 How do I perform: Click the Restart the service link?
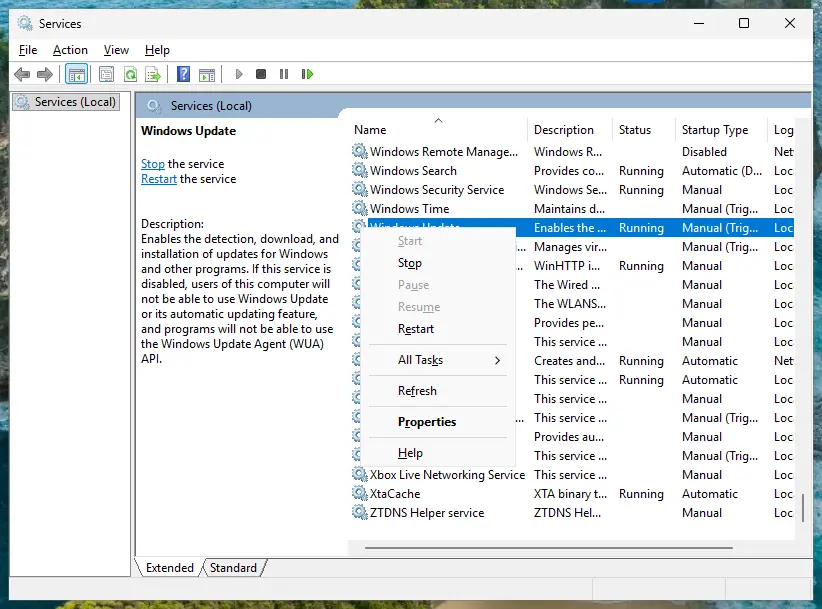(x=159, y=179)
